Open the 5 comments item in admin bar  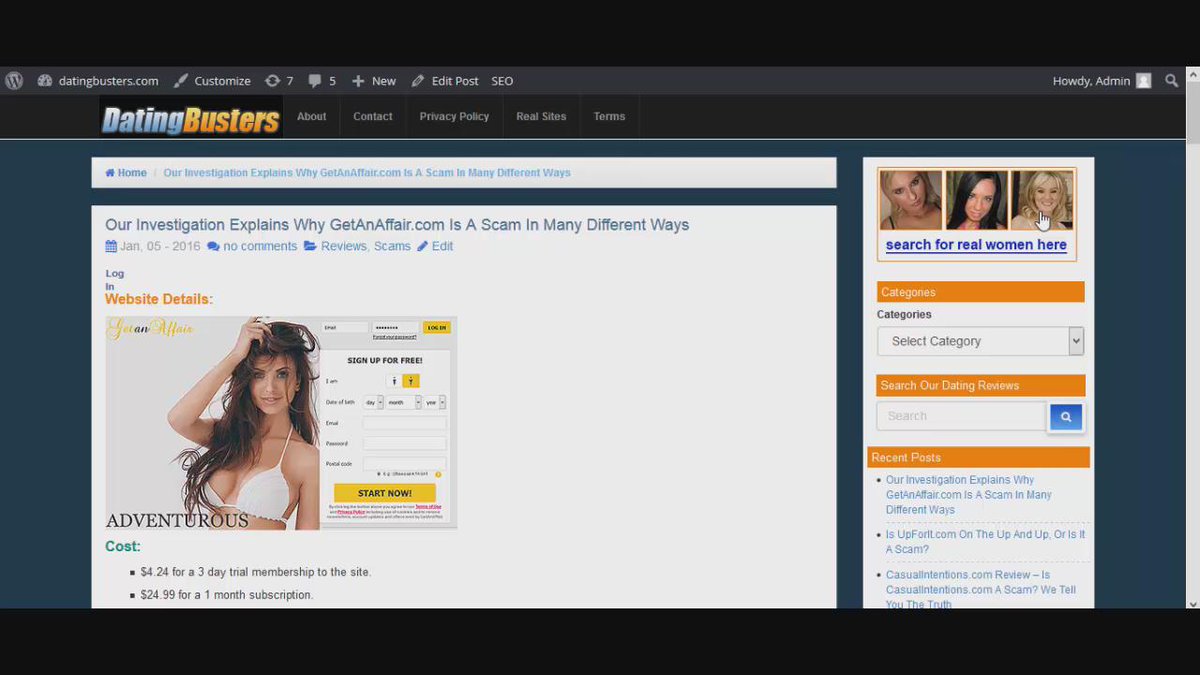tap(322, 81)
